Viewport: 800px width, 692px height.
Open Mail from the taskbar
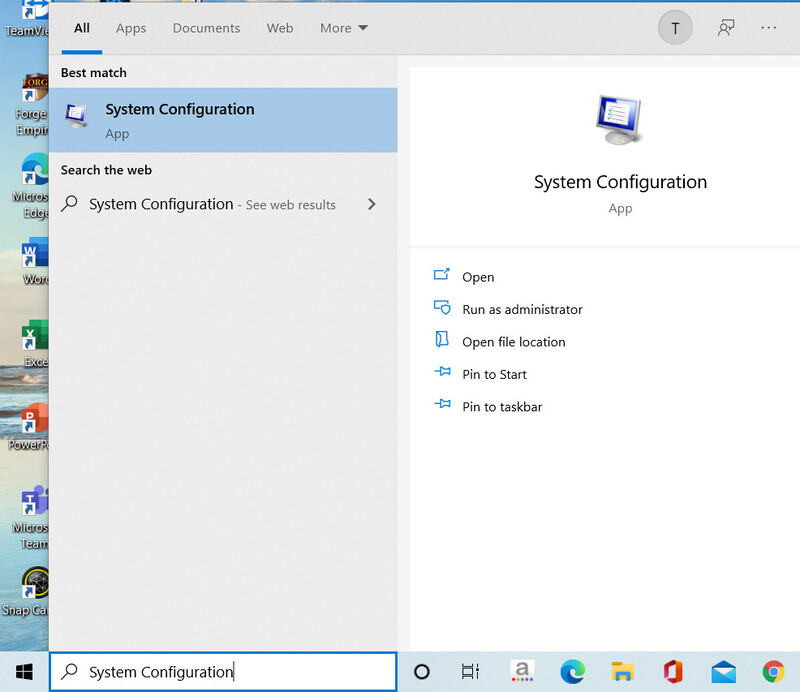pyautogui.click(x=723, y=672)
